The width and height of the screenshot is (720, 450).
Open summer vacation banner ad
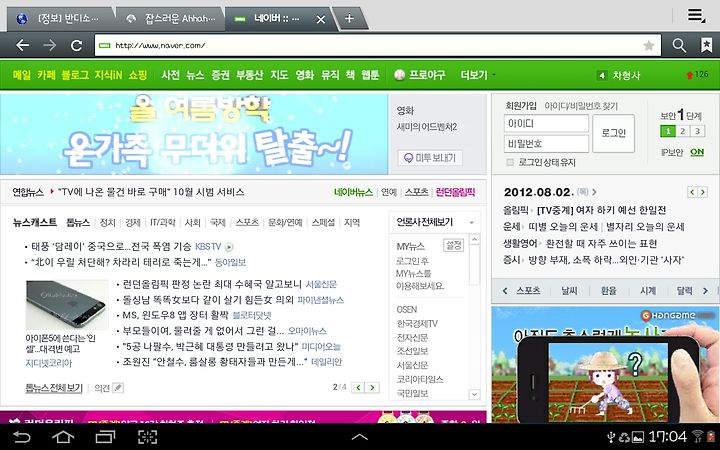tap(194, 134)
